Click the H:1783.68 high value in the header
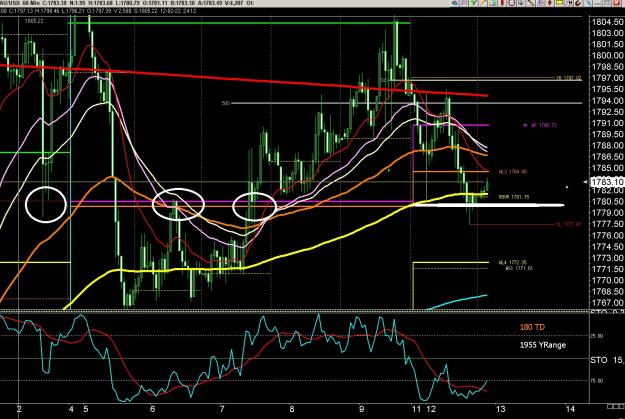 pos(101,3)
